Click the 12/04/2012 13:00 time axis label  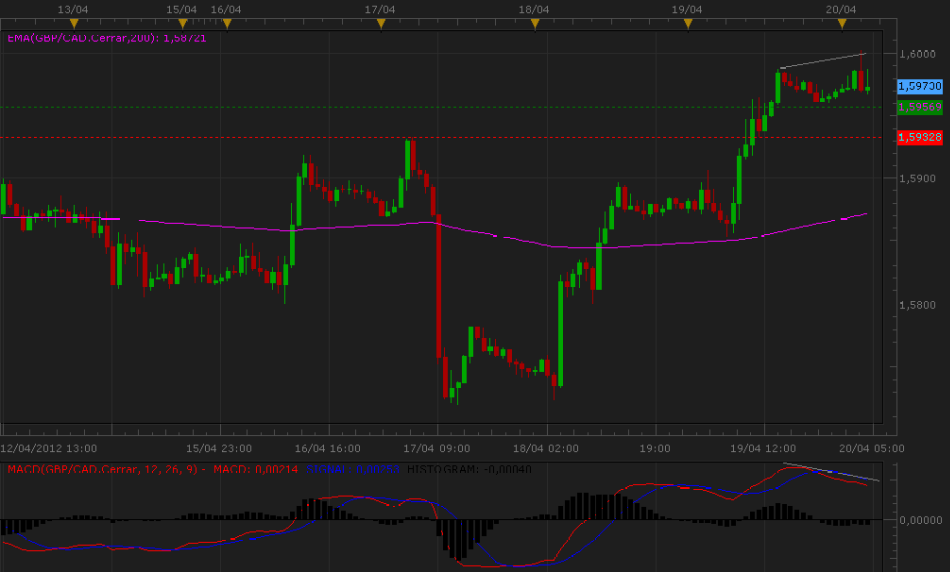49,448
